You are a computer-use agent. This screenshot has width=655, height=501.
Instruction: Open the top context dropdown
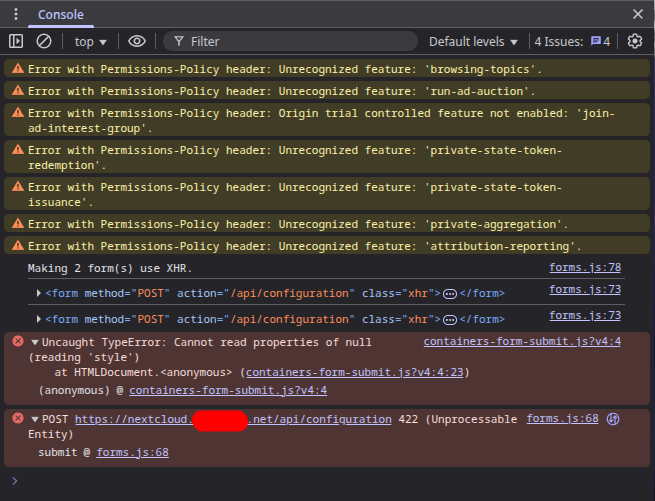(x=90, y=42)
